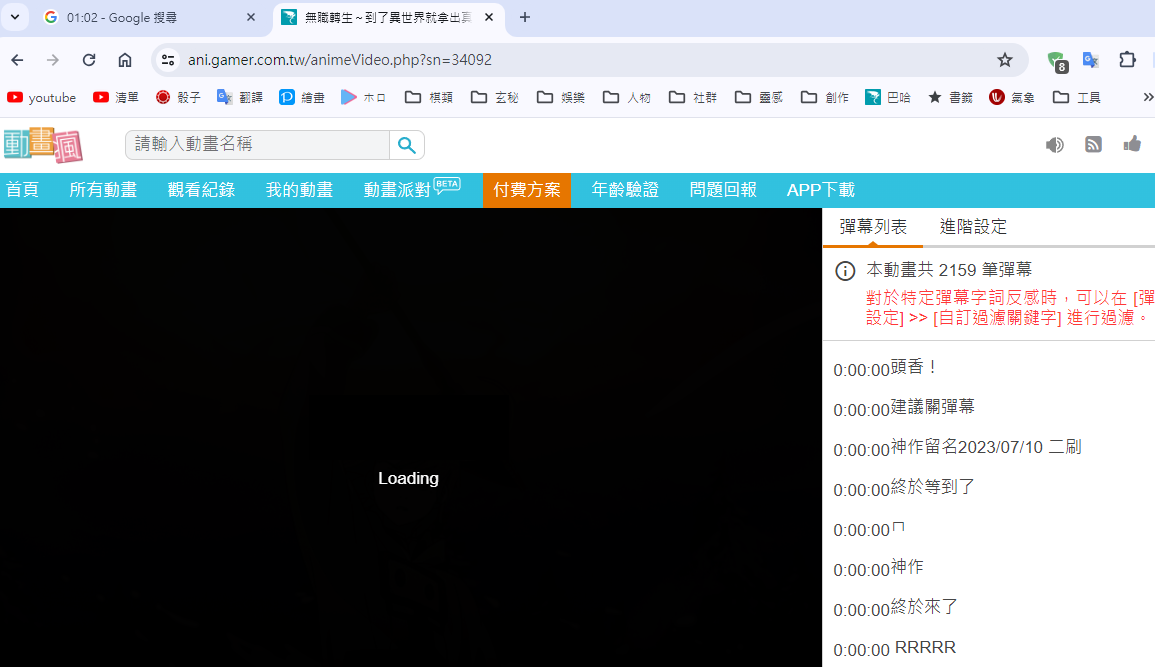Click the info icon in the danmaku panel
1155x667 pixels.
pyautogui.click(x=844, y=270)
